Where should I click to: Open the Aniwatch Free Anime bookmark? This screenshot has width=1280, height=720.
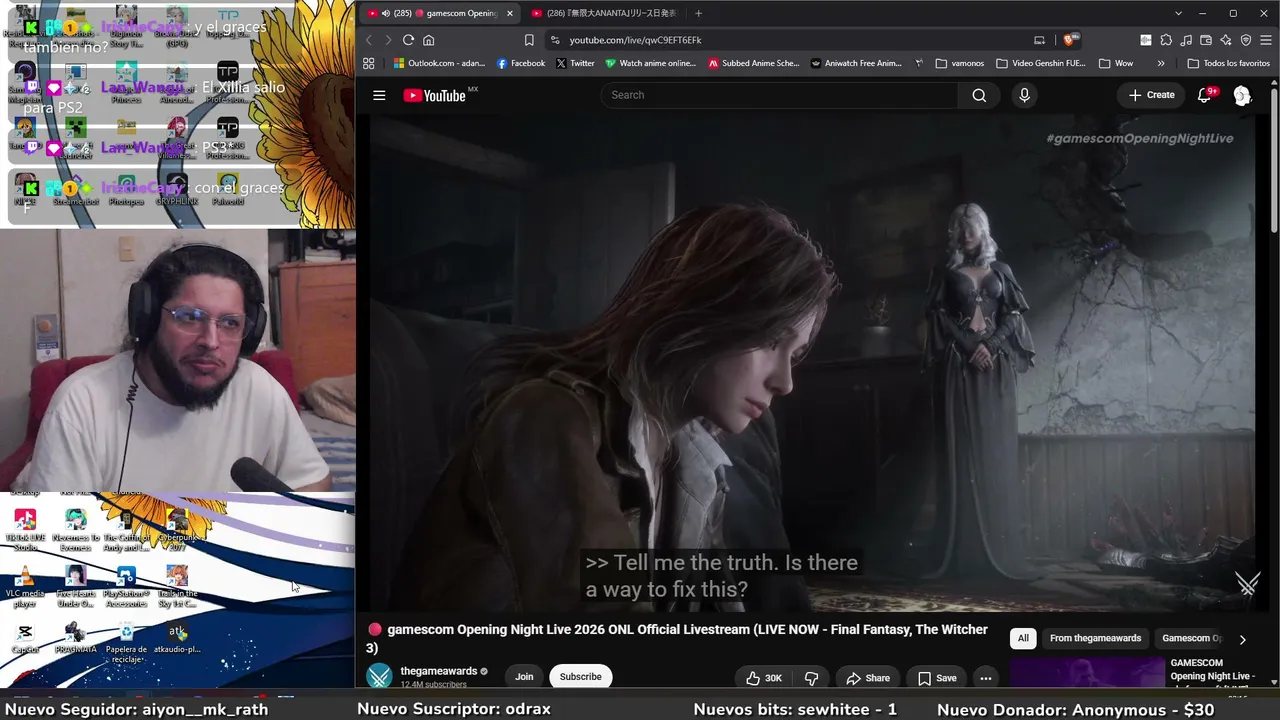click(856, 63)
